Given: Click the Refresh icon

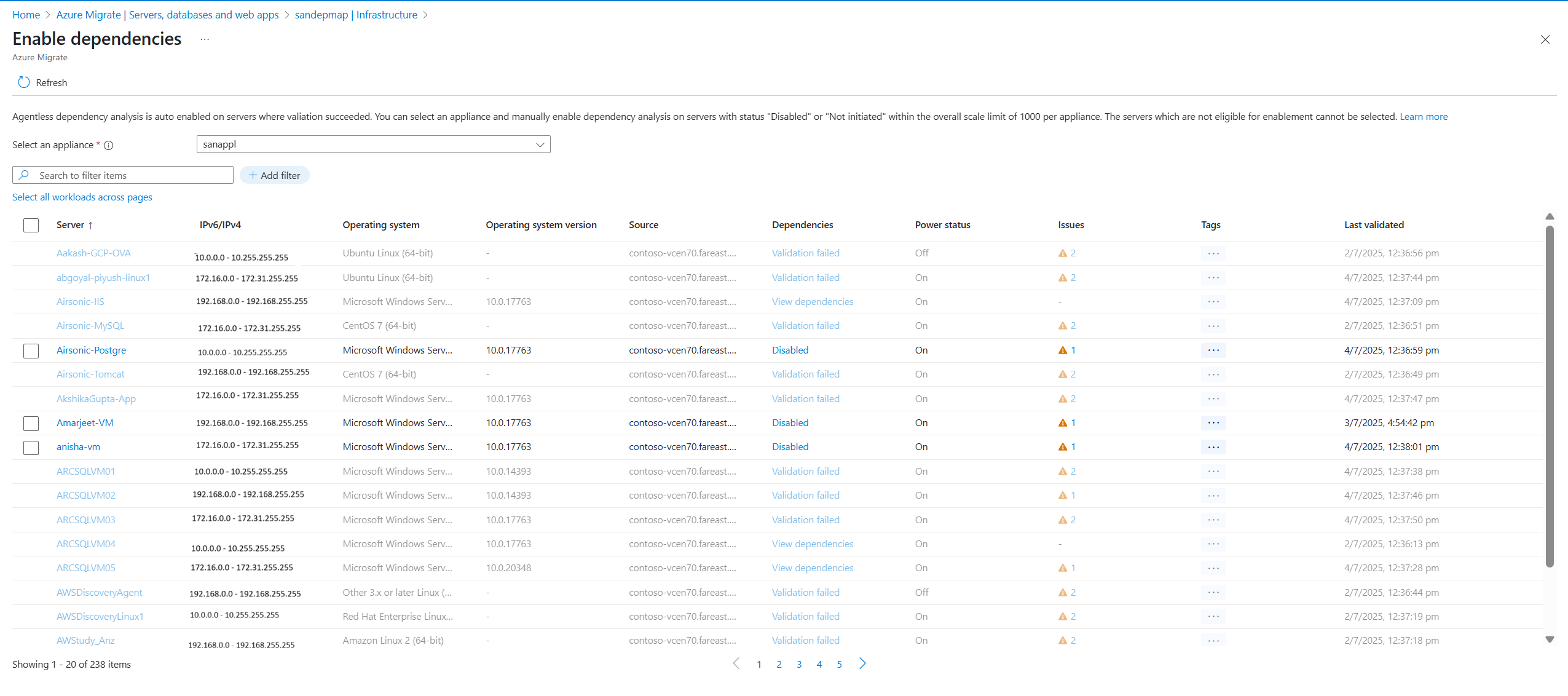Looking at the screenshot, I should [x=24, y=82].
